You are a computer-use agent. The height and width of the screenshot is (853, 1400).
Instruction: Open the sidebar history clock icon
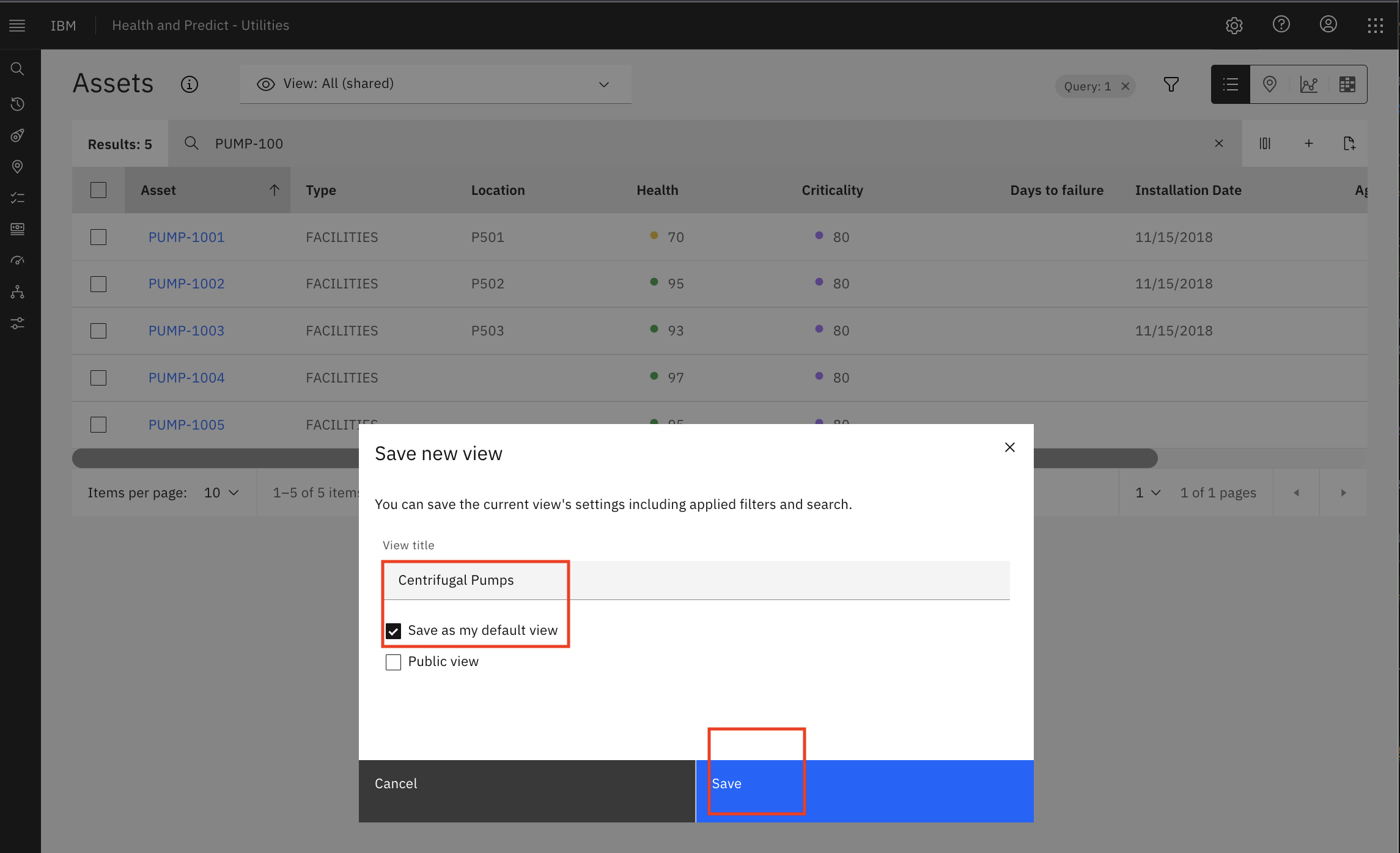(x=17, y=104)
